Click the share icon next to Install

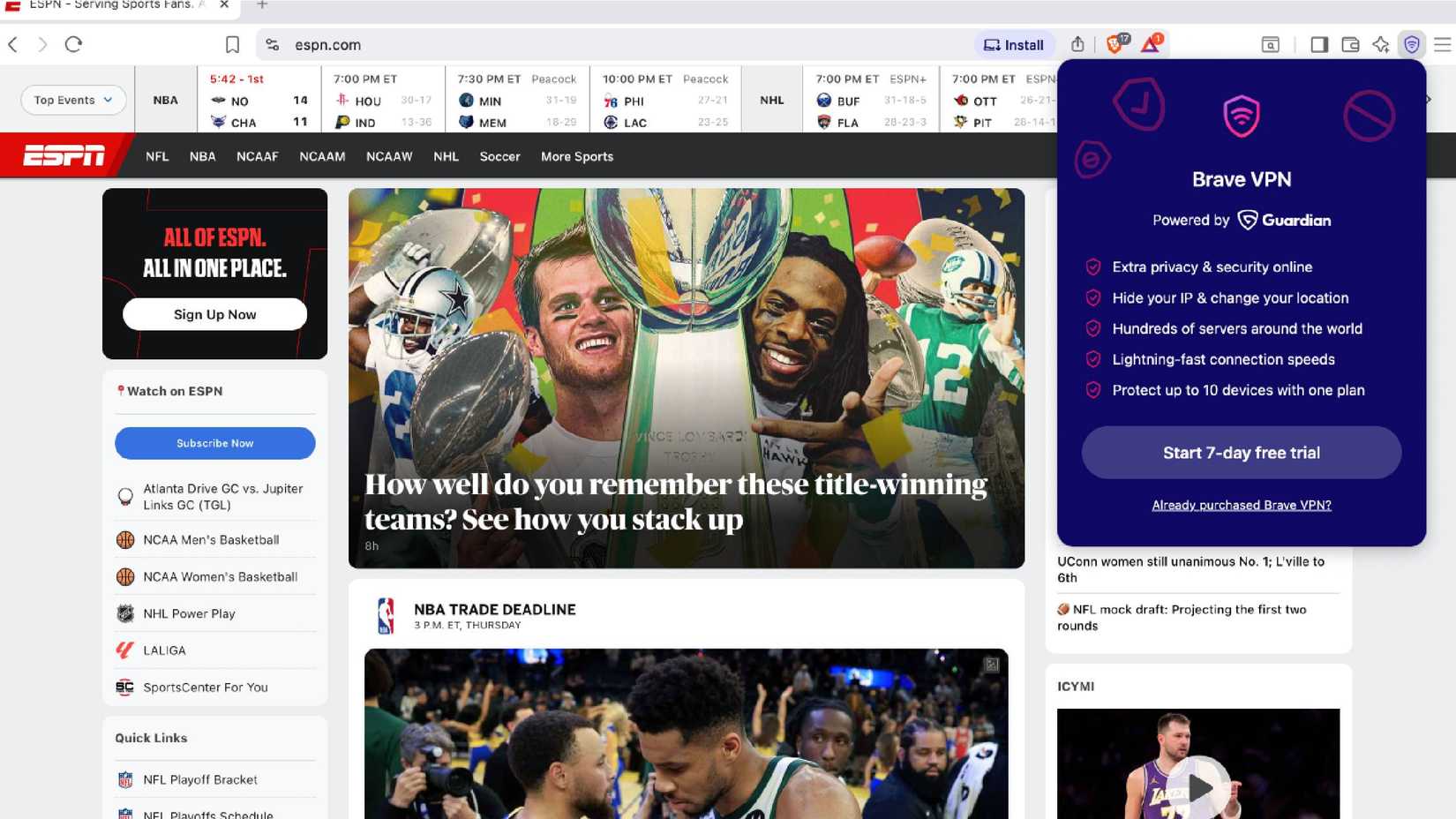[x=1077, y=44]
